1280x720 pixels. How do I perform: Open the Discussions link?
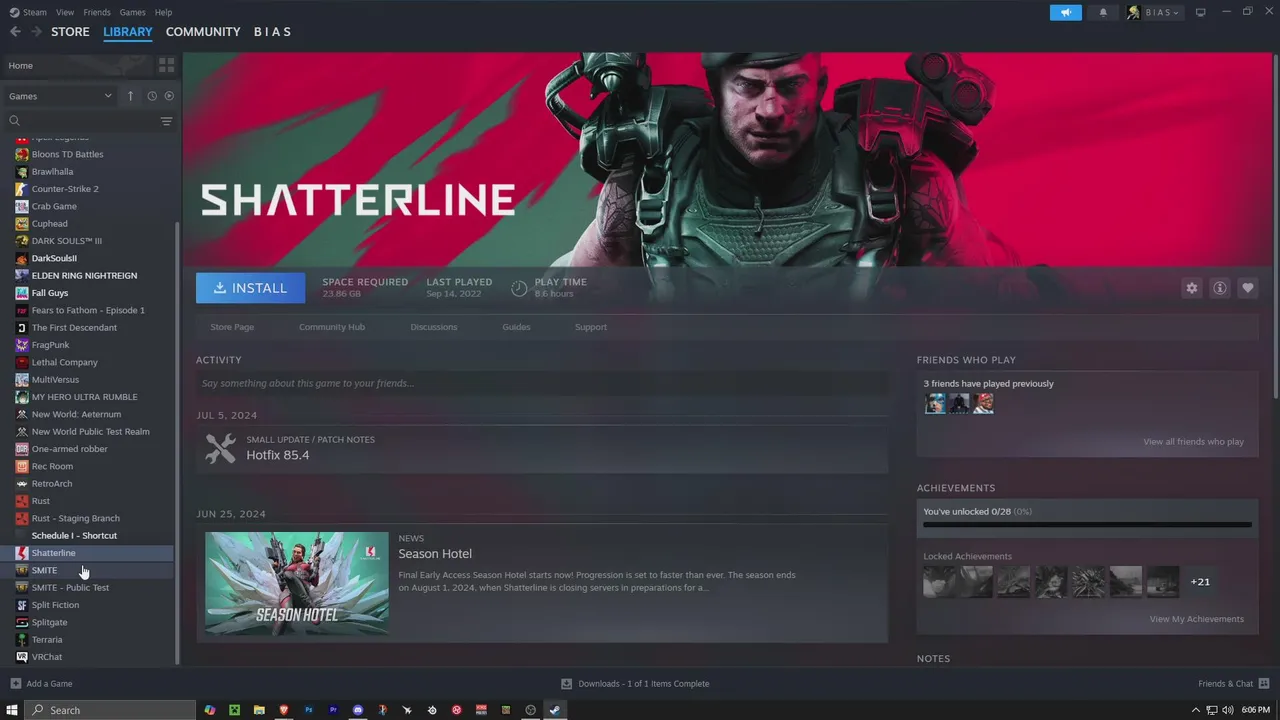(x=434, y=327)
